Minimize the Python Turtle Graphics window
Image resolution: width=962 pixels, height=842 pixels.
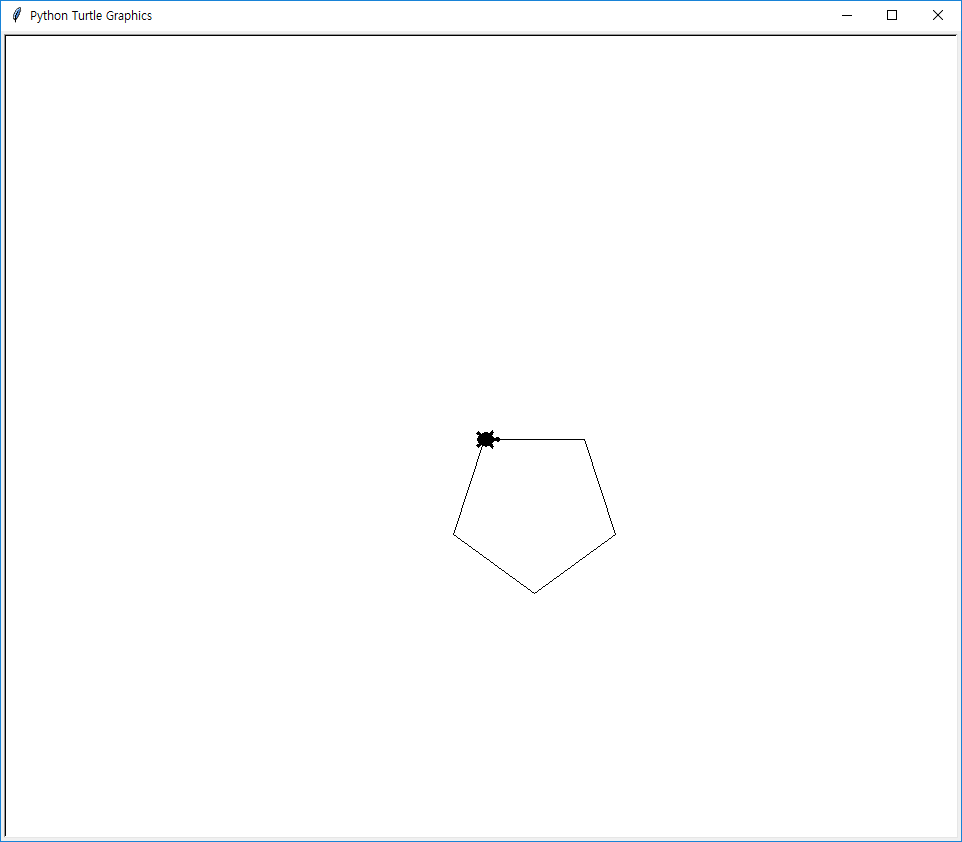847,15
